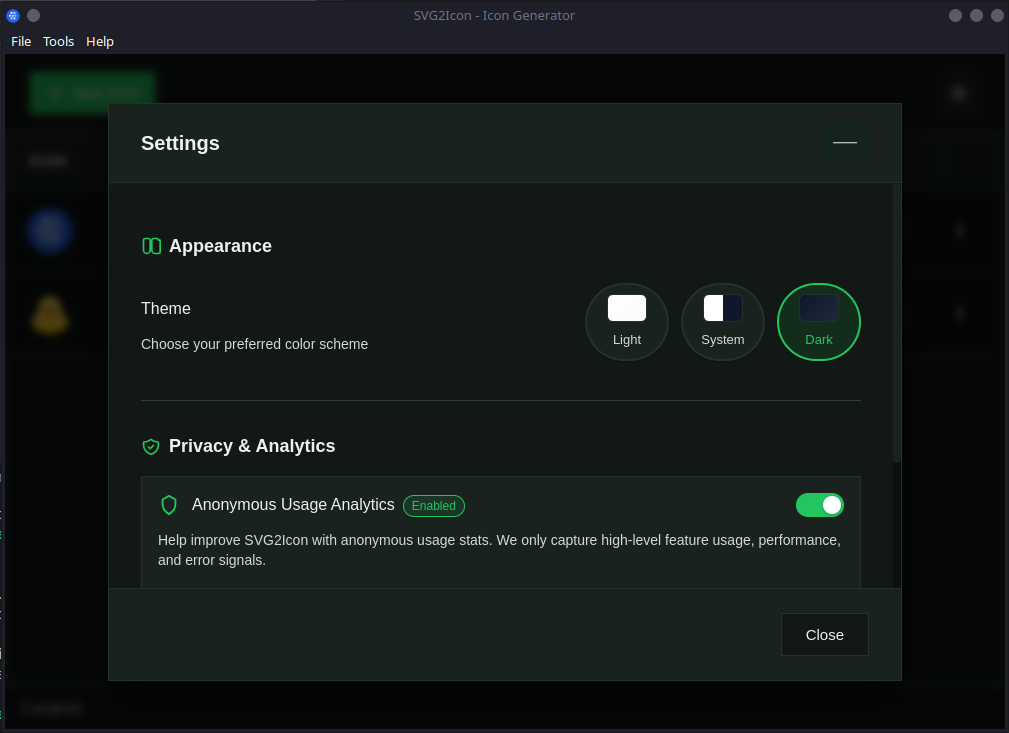Image resolution: width=1009 pixels, height=733 pixels.
Task: Select the Light theme
Action: pos(626,322)
